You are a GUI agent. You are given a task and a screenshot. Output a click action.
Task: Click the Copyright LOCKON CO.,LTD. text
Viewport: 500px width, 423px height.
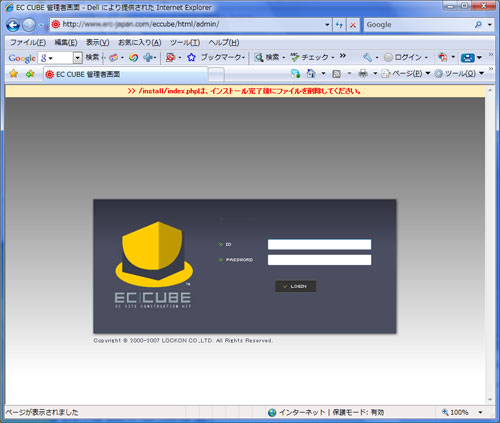point(183,341)
